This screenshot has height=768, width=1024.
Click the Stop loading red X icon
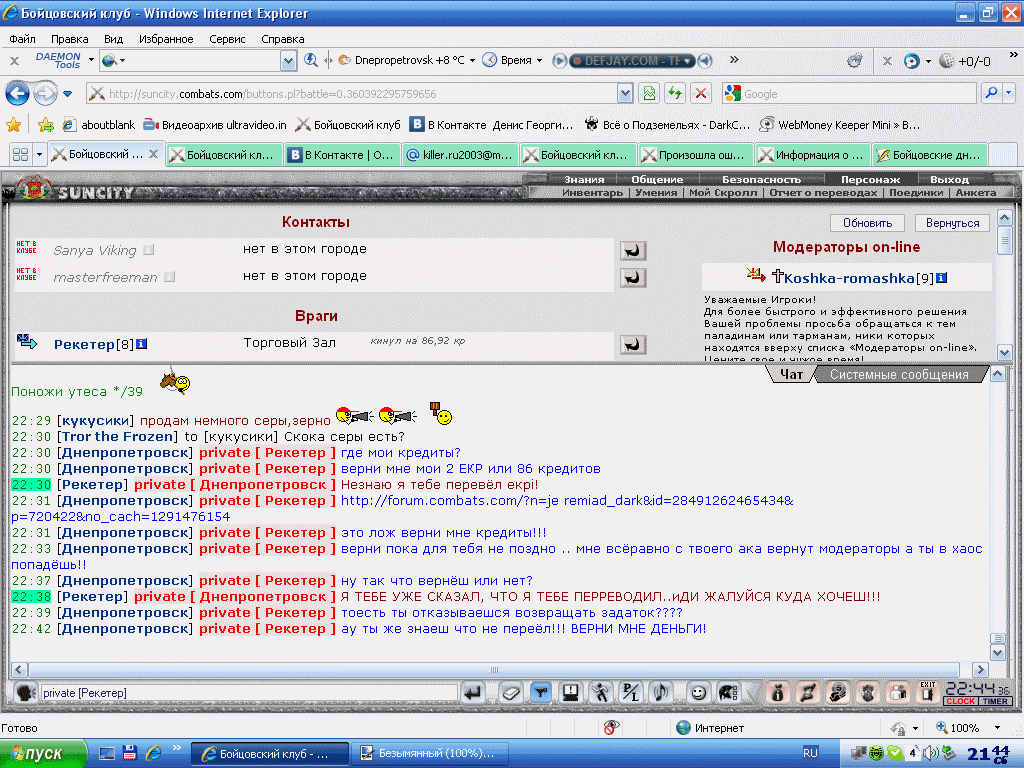point(701,93)
